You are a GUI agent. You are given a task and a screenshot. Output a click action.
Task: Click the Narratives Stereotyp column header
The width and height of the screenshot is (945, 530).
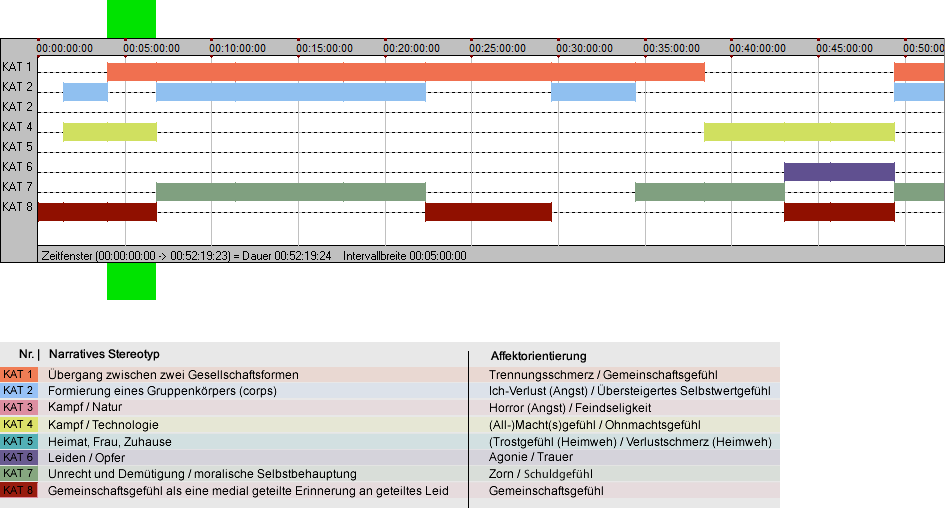pos(104,355)
